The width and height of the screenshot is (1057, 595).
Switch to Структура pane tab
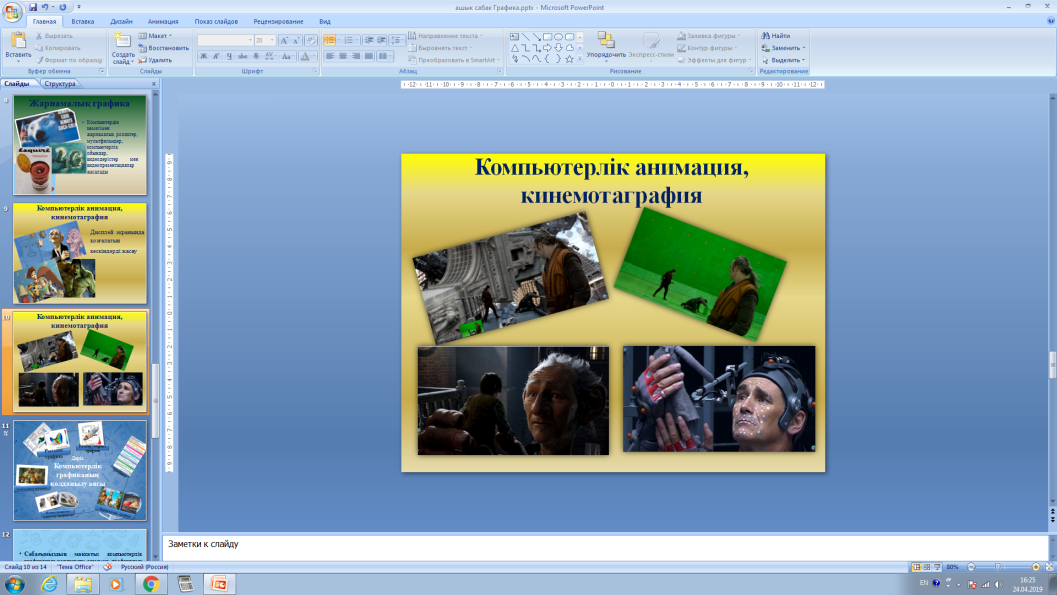pos(60,84)
